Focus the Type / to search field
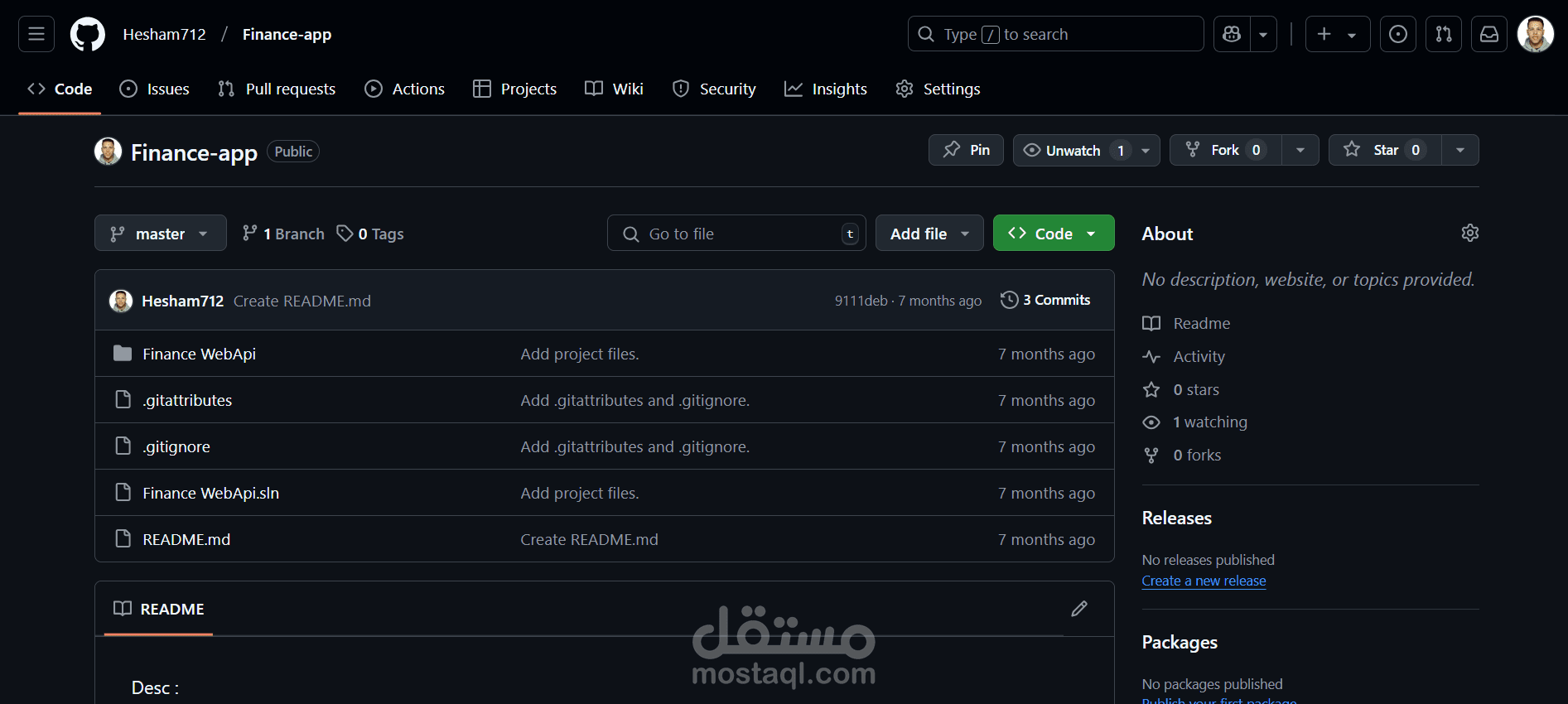The height and width of the screenshot is (704, 1568). (x=1056, y=34)
